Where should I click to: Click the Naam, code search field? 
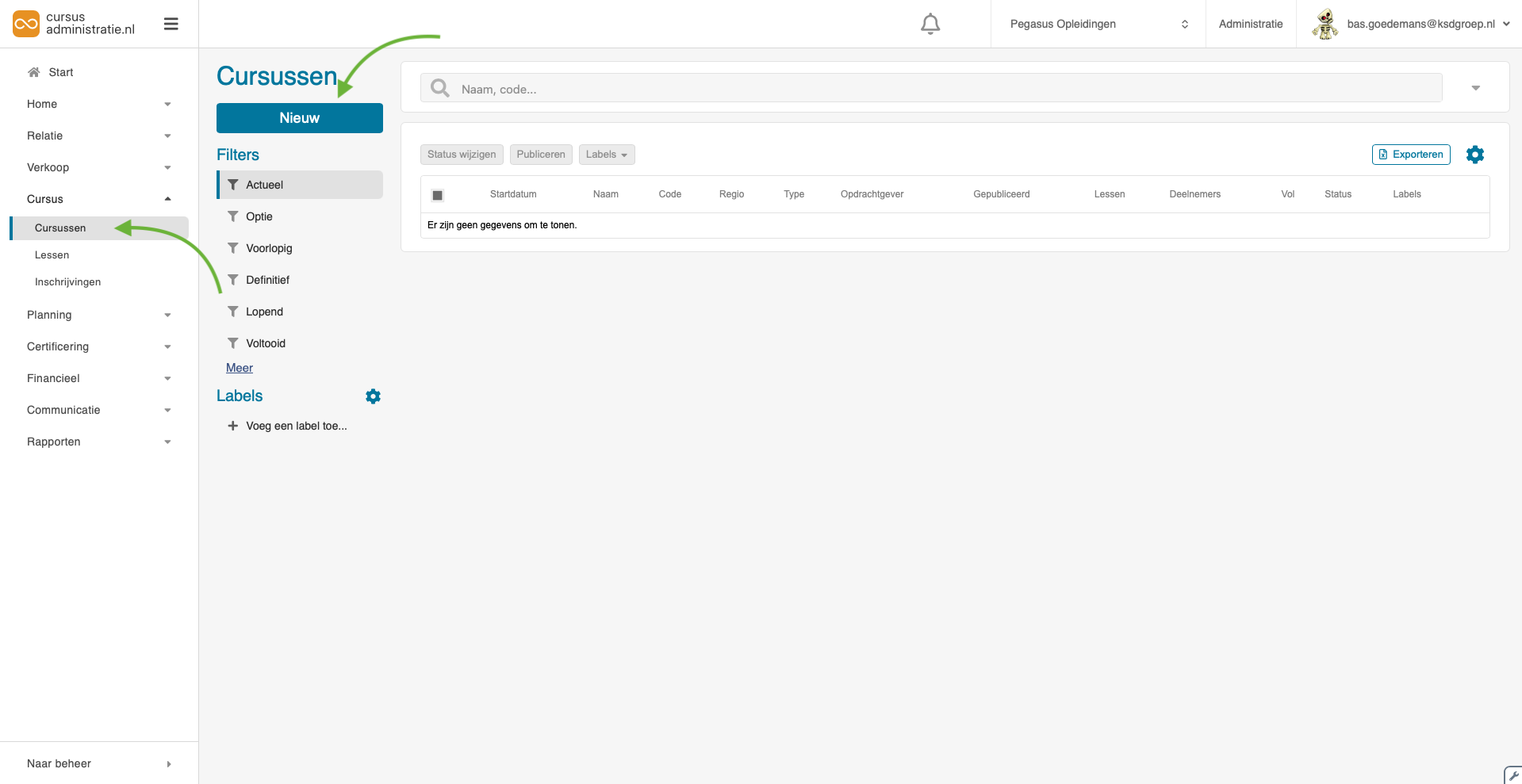click(944, 89)
